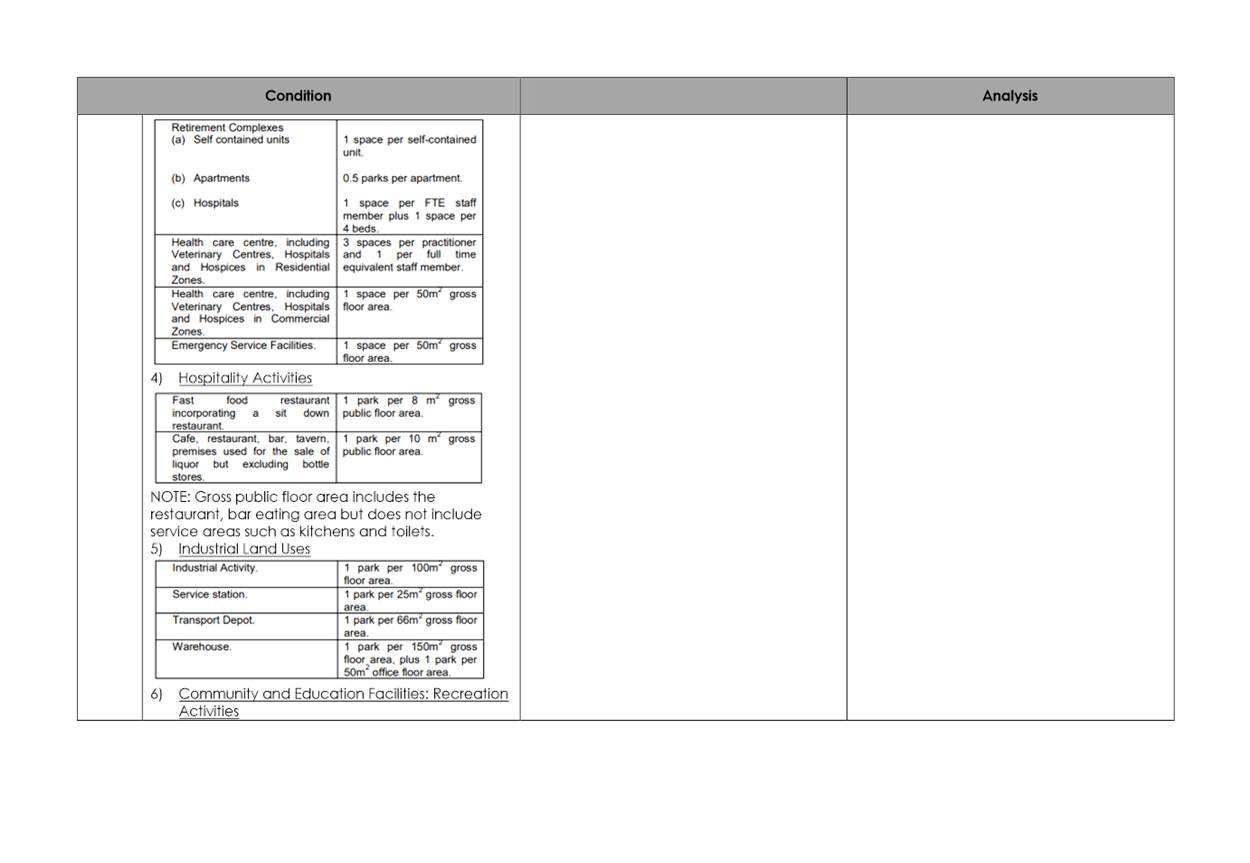1250x863 pixels.
Task: Select '(b) Apartments' entry
Action: pyautogui.click(x=211, y=179)
